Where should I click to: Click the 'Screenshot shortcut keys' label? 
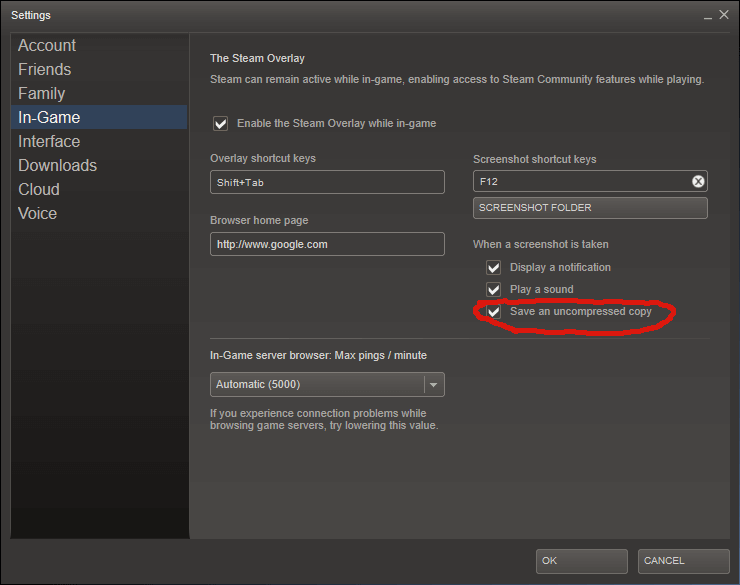(x=535, y=159)
